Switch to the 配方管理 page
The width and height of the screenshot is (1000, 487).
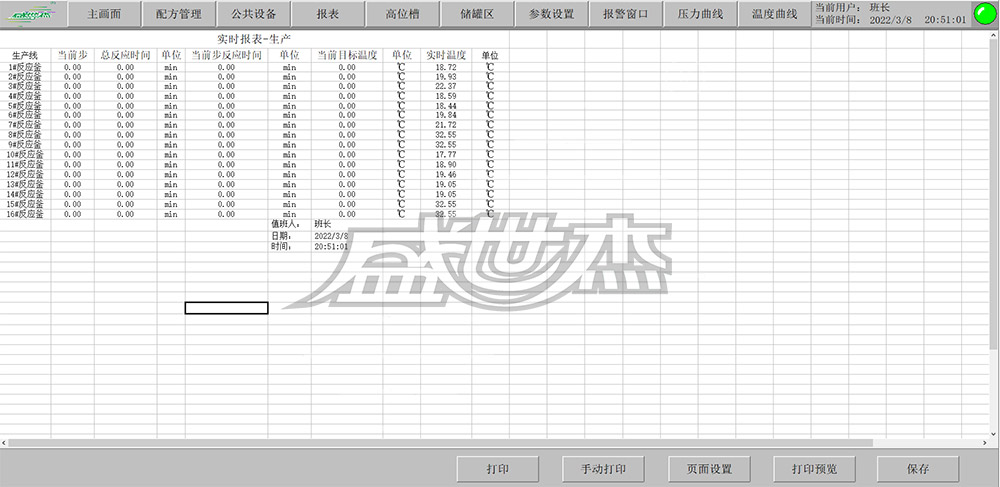click(x=179, y=14)
